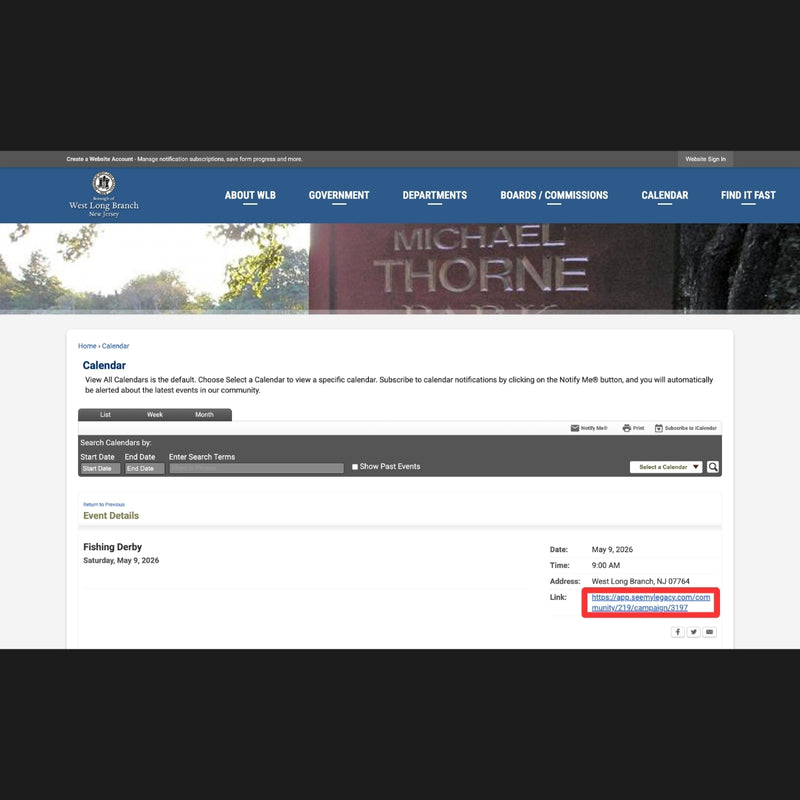Switch to the Month view tab
Viewport: 800px width, 800px height.
[x=204, y=415]
